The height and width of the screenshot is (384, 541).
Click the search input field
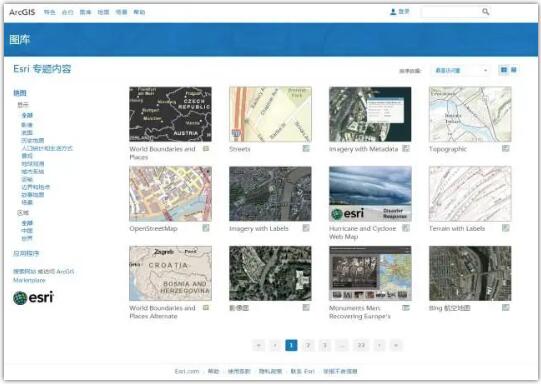pyautogui.click(x=451, y=12)
